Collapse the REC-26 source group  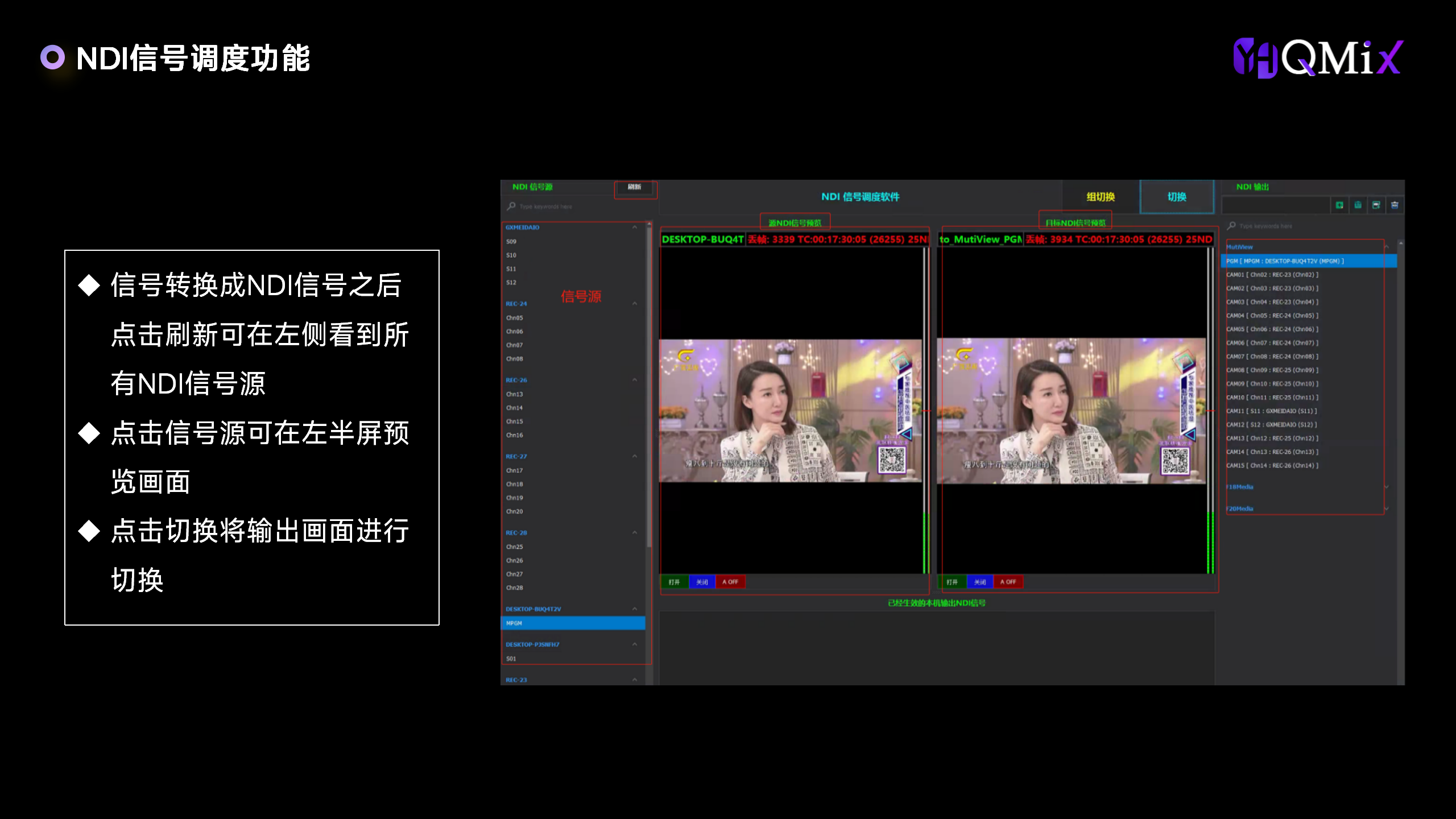tap(635, 380)
